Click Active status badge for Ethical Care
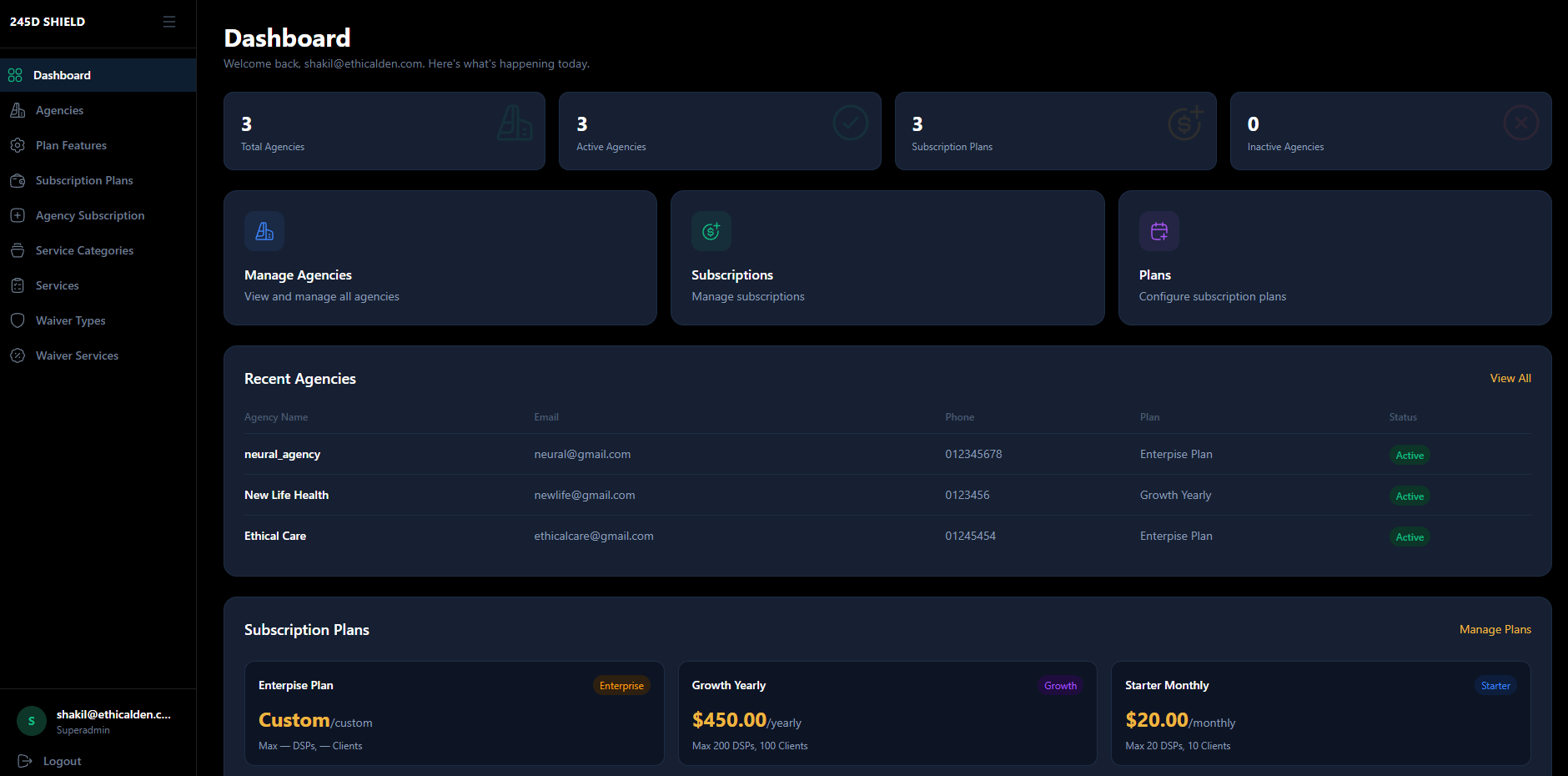 tap(1410, 537)
